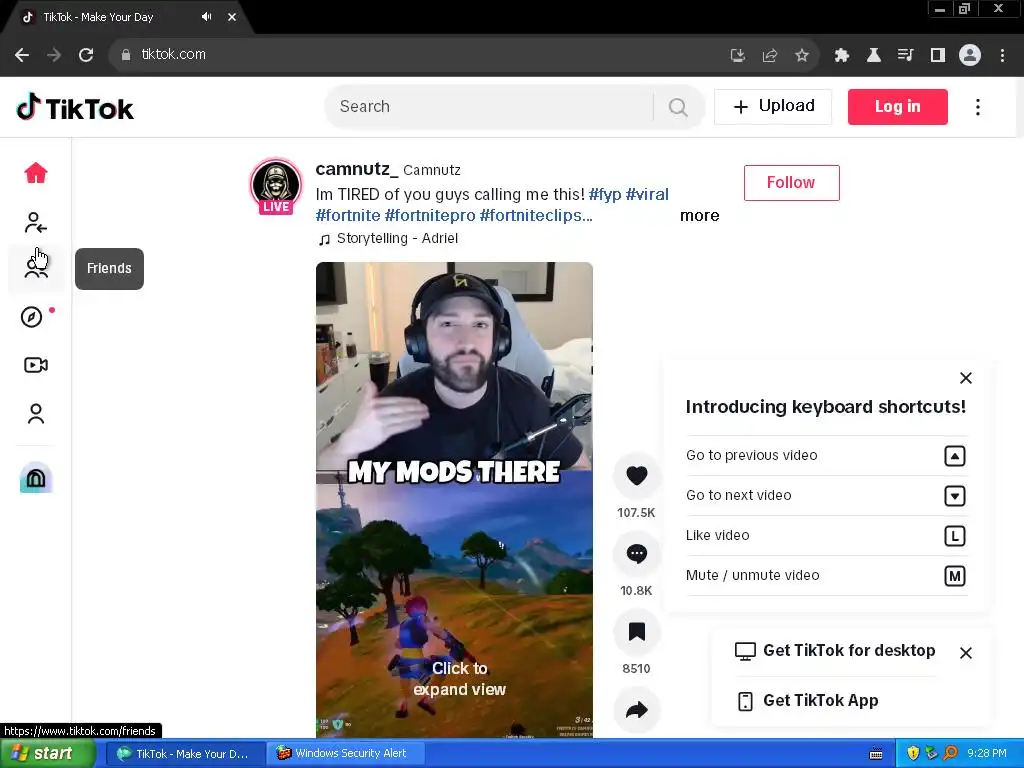Click the search magnifier icon
The image size is (1024, 768).
tap(678, 106)
